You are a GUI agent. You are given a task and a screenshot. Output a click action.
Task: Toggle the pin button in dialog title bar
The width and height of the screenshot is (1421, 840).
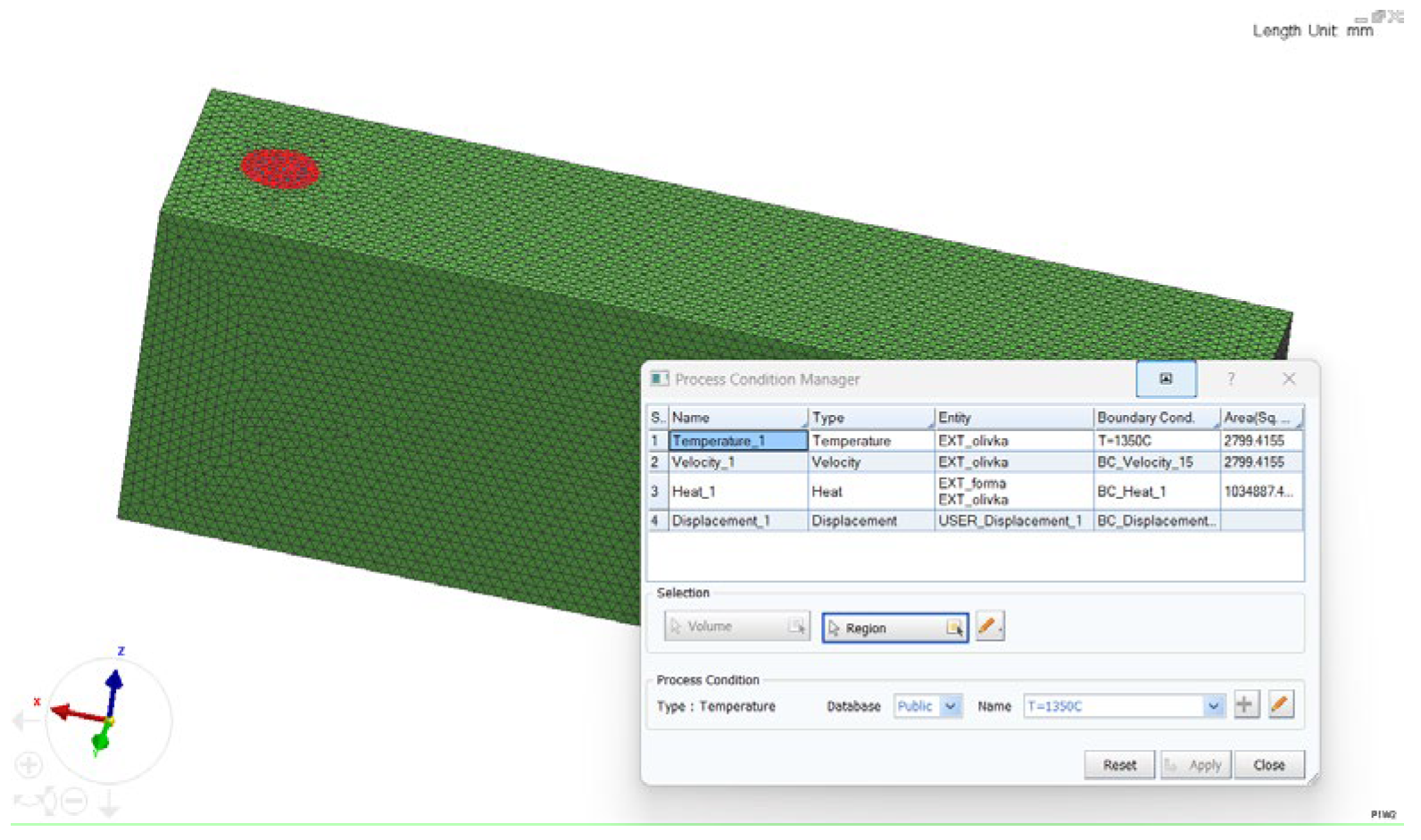point(1165,379)
